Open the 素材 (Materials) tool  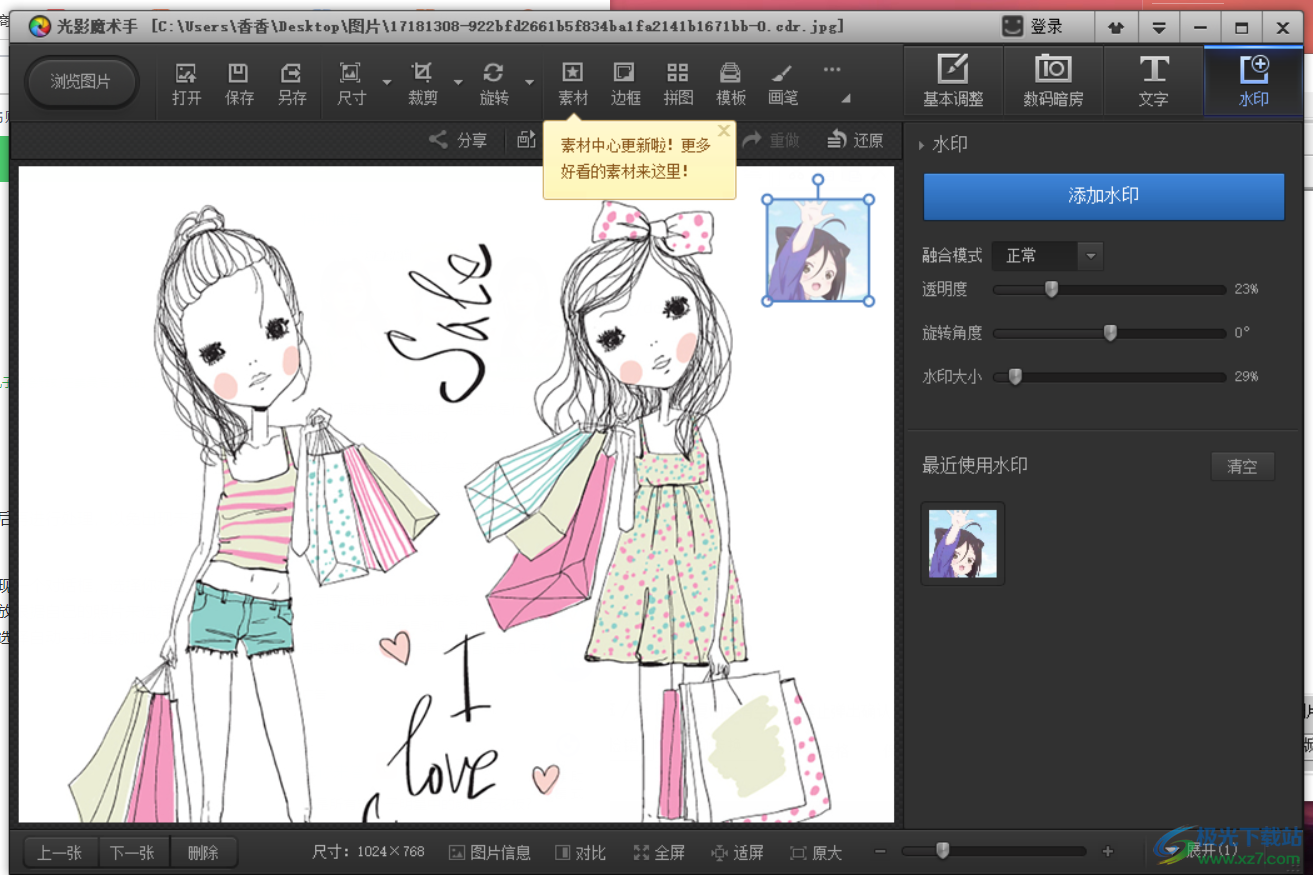pos(573,84)
